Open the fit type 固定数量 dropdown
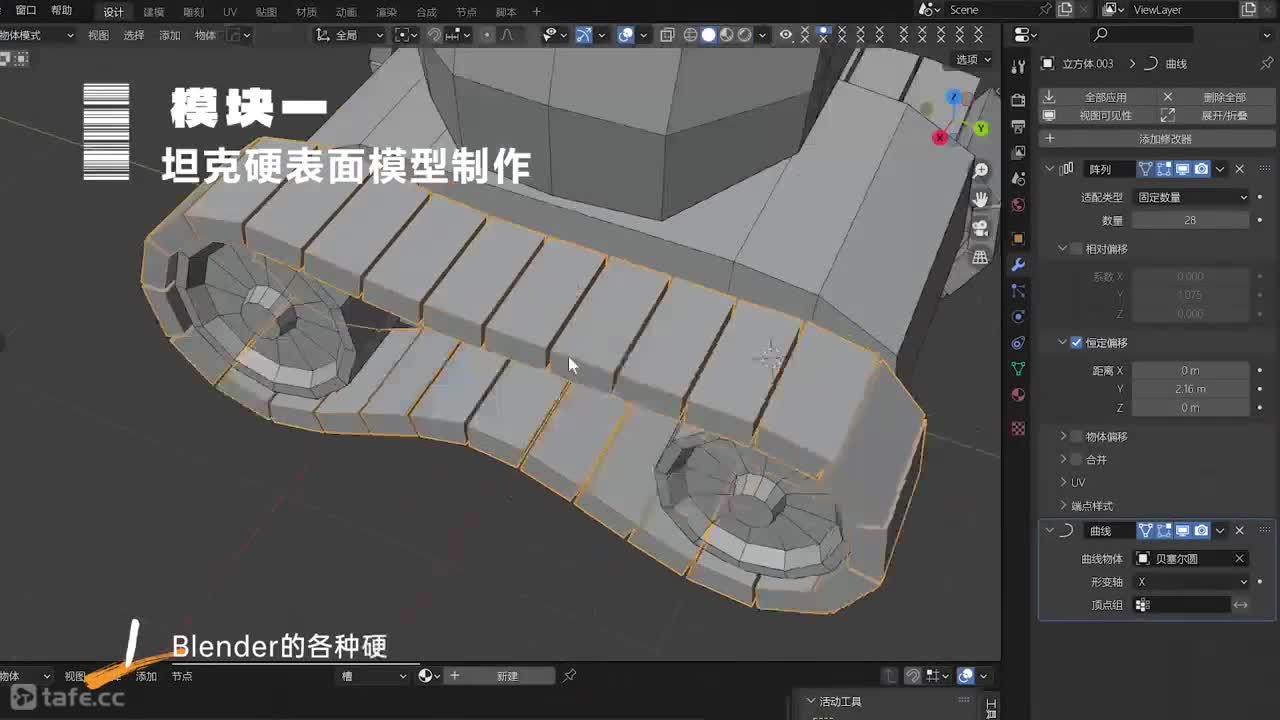1280x720 pixels. click(x=1191, y=197)
